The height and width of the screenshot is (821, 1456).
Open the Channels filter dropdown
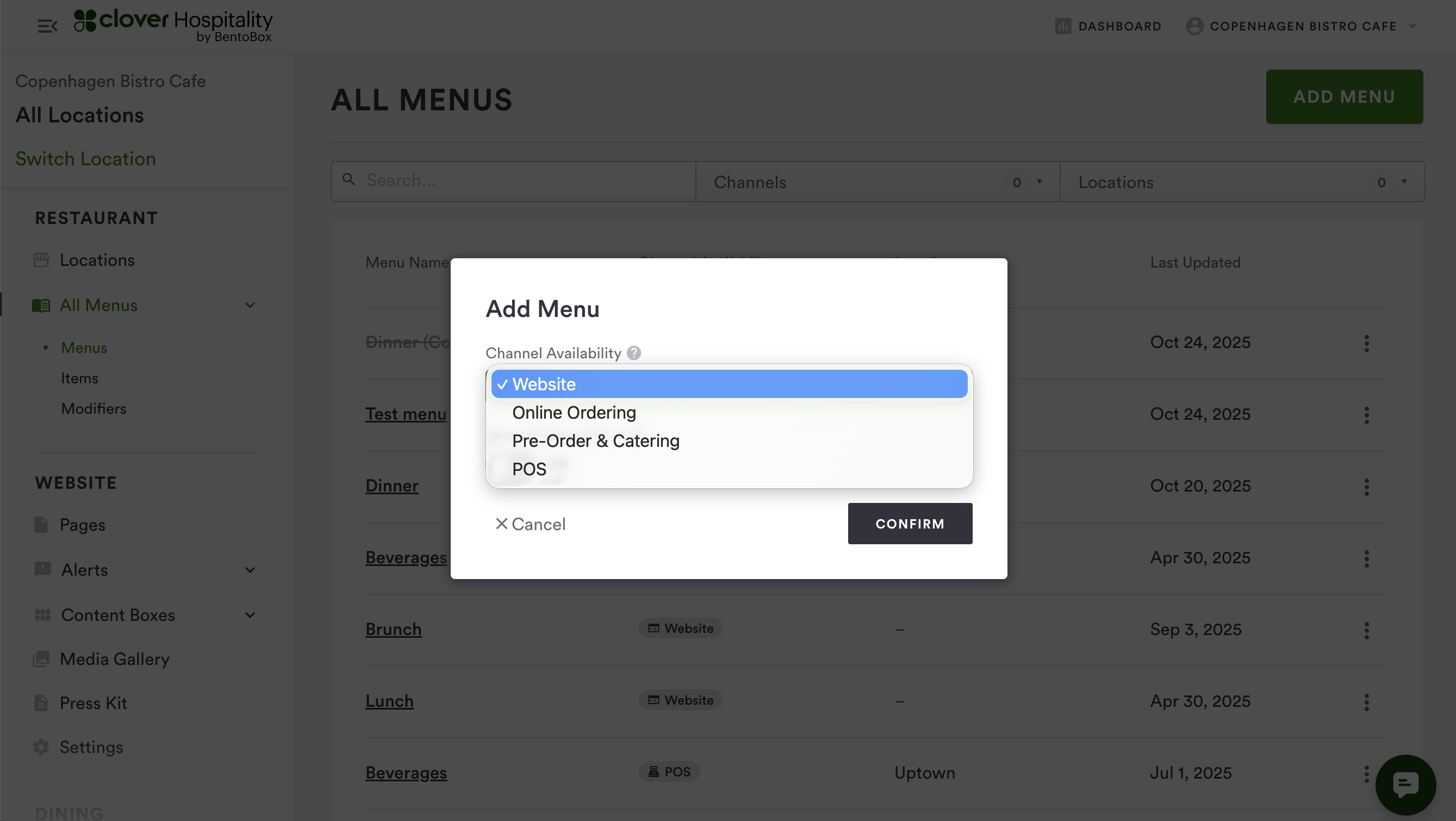[x=876, y=182]
